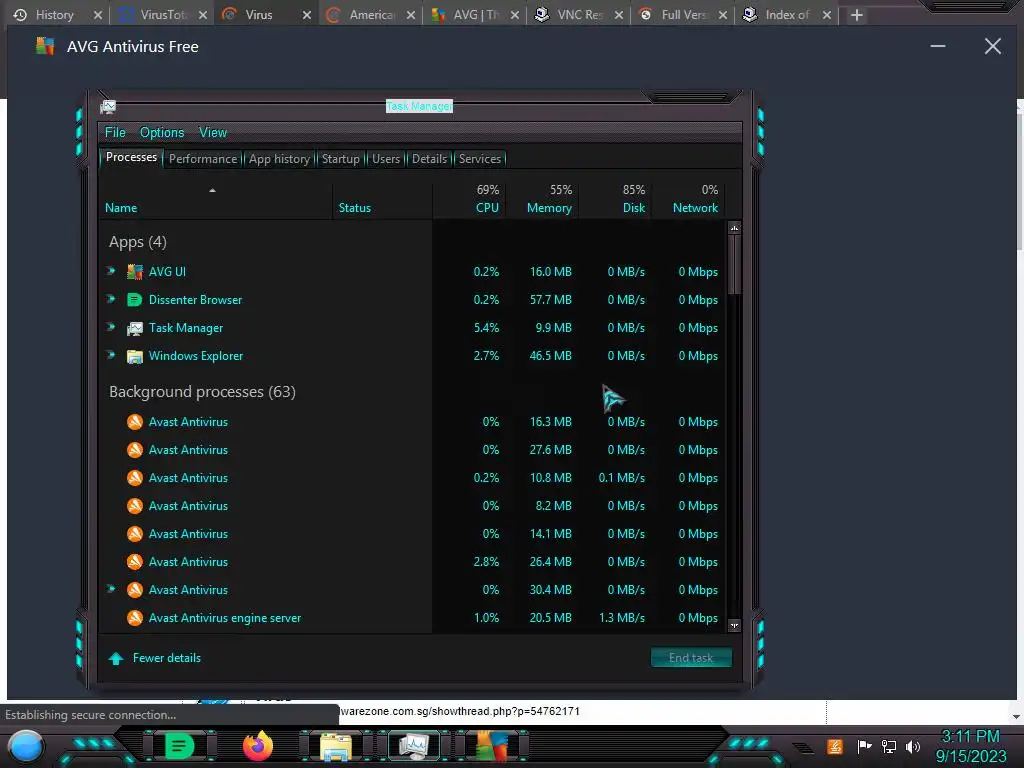Screen dimensions: 1024x768
Task: Open the Action Center flag tray icon
Action: click(x=864, y=746)
